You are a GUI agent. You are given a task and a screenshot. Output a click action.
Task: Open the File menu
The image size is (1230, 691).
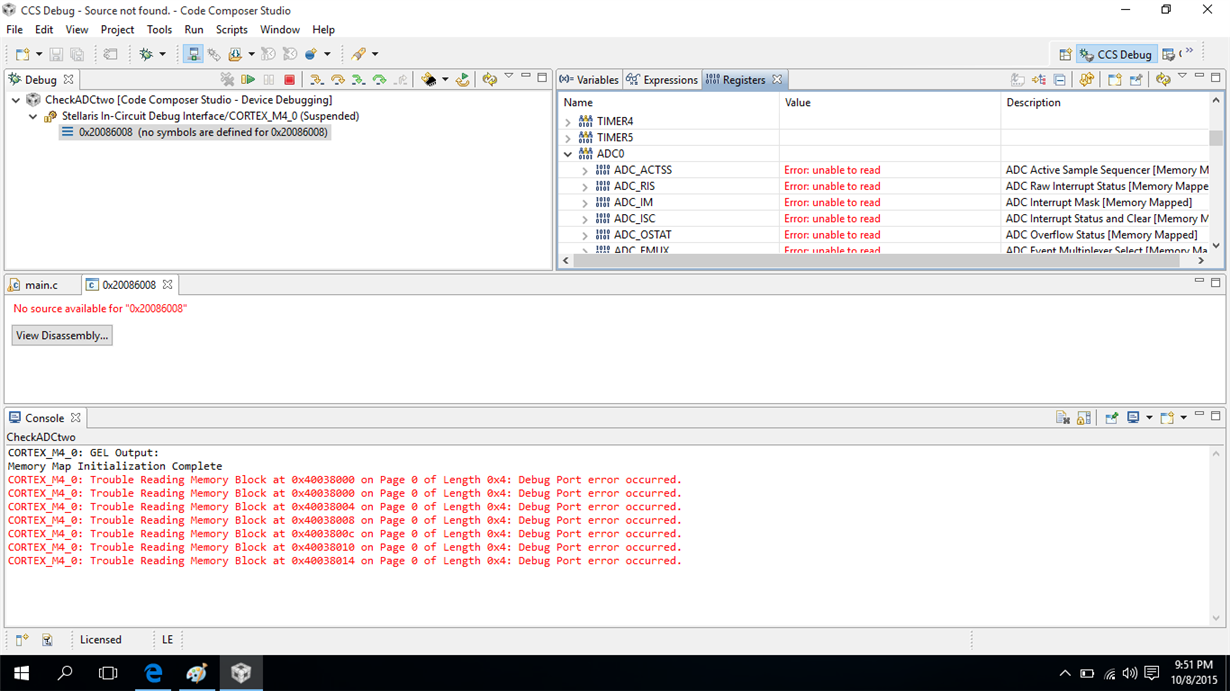(x=15, y=30)
